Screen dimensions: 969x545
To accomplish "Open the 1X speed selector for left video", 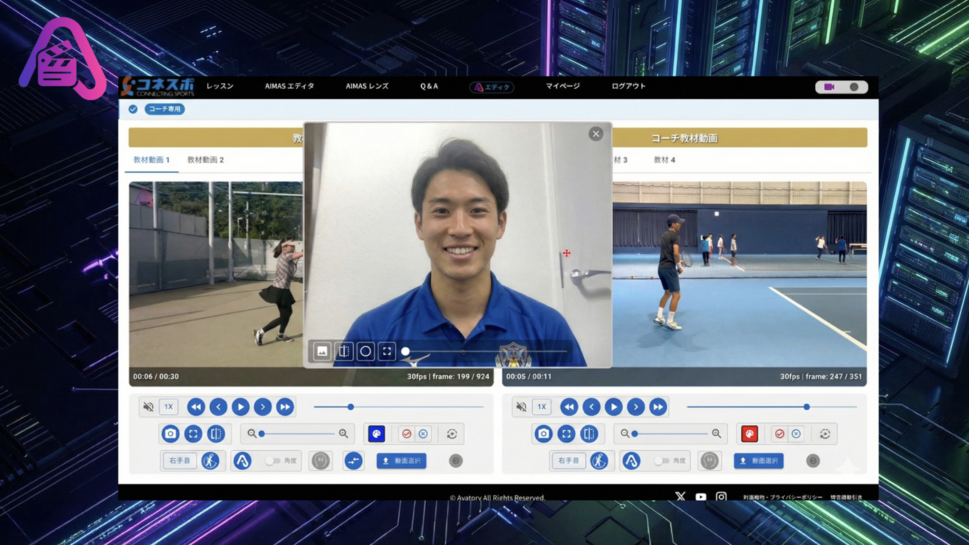I will pyautogui.click(x=168, y=407).
